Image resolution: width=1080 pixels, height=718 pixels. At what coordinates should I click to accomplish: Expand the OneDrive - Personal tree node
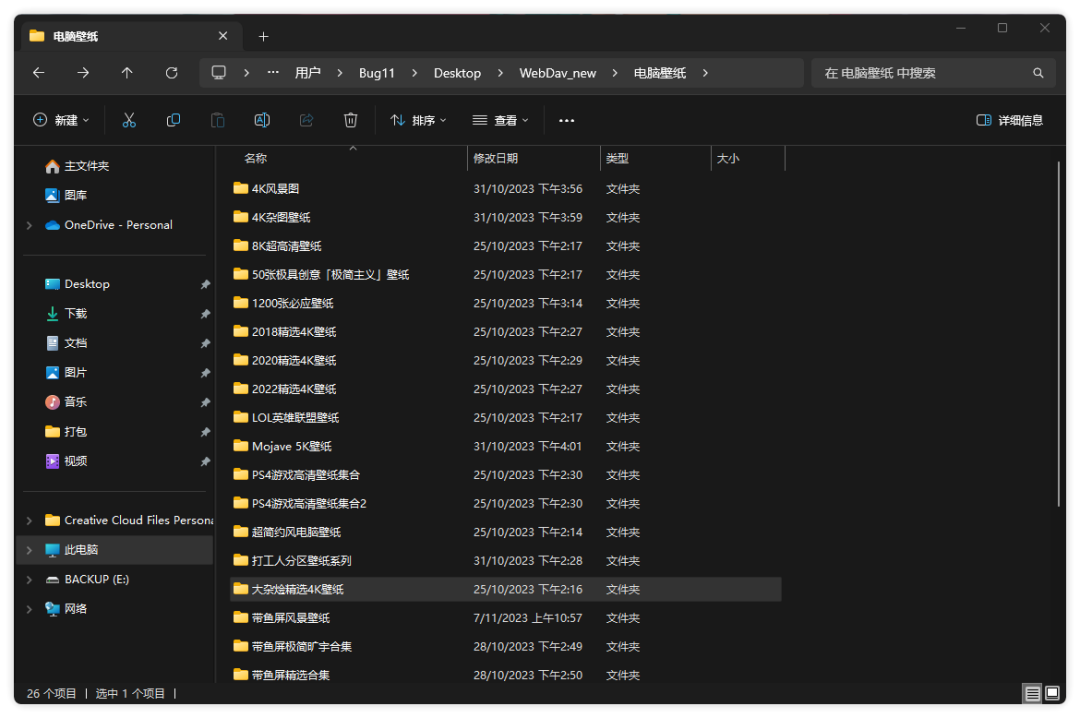click(29, 226)
